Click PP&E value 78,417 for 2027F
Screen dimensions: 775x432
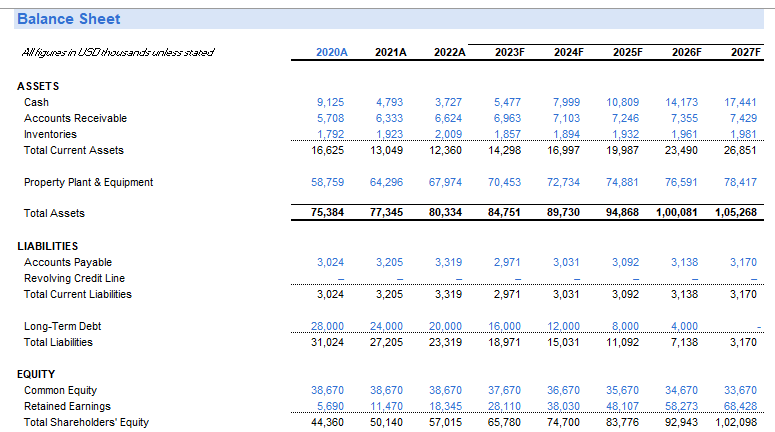740,182
